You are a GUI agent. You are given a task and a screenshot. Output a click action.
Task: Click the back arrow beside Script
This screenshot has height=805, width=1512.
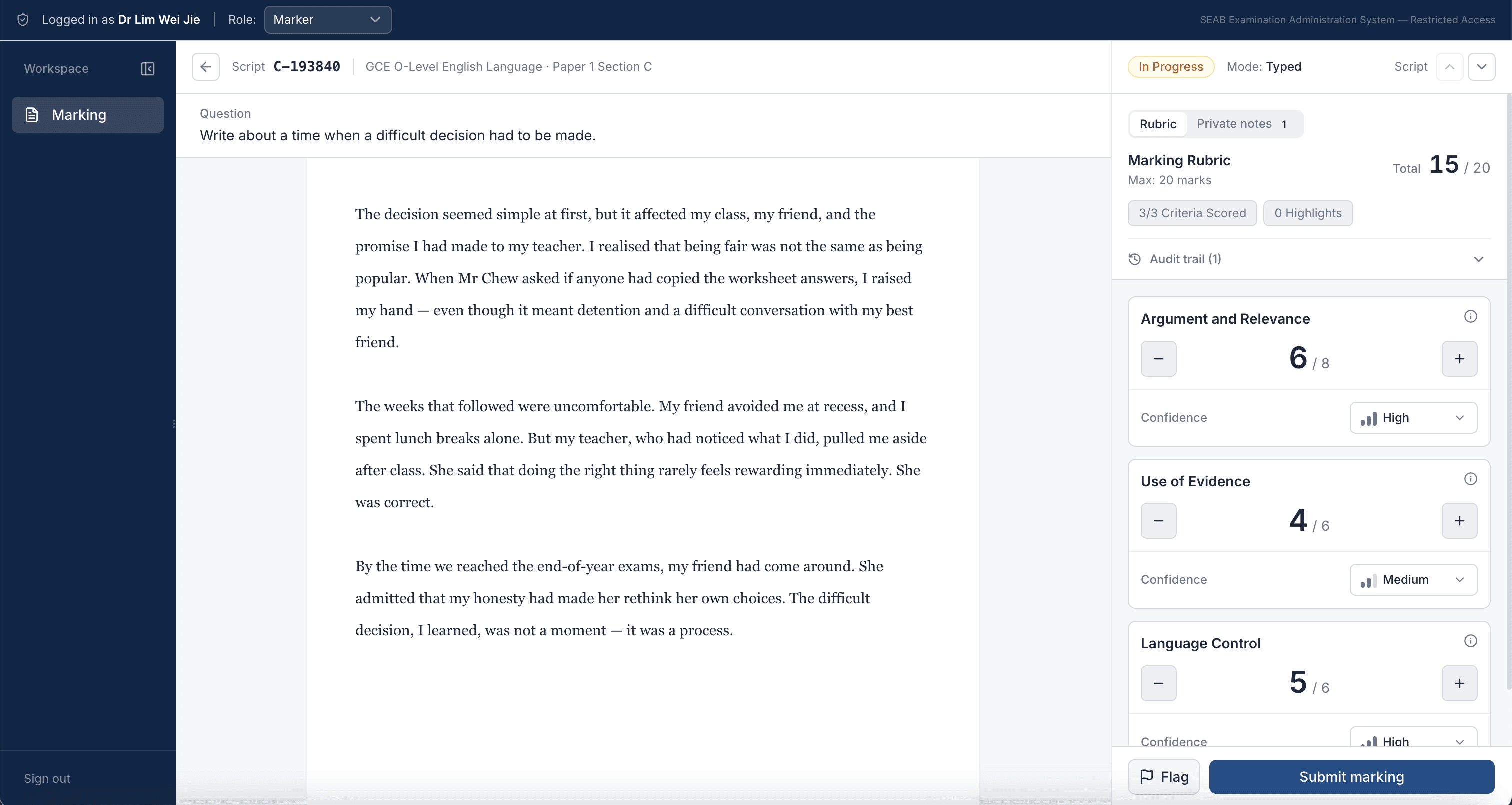(x=206, y=67)
